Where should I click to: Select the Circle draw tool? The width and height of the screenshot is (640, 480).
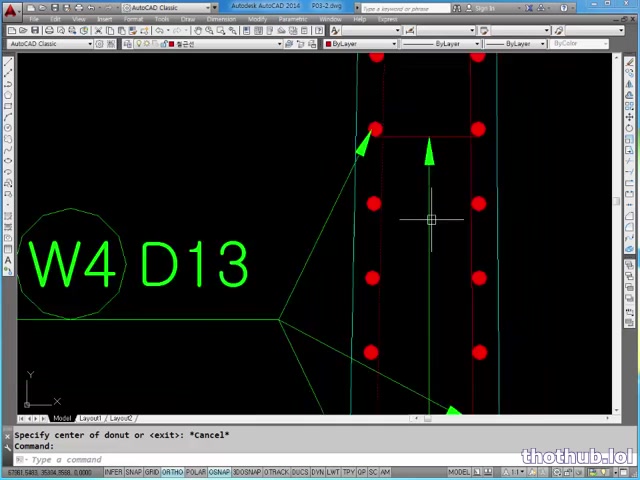[x=8, y=128]
